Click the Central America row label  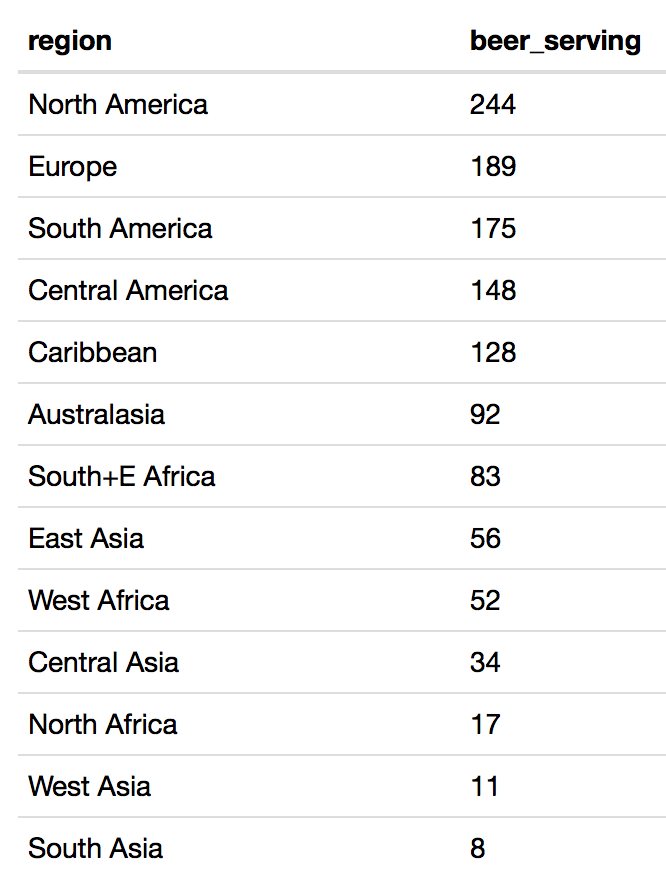[128, 290]
